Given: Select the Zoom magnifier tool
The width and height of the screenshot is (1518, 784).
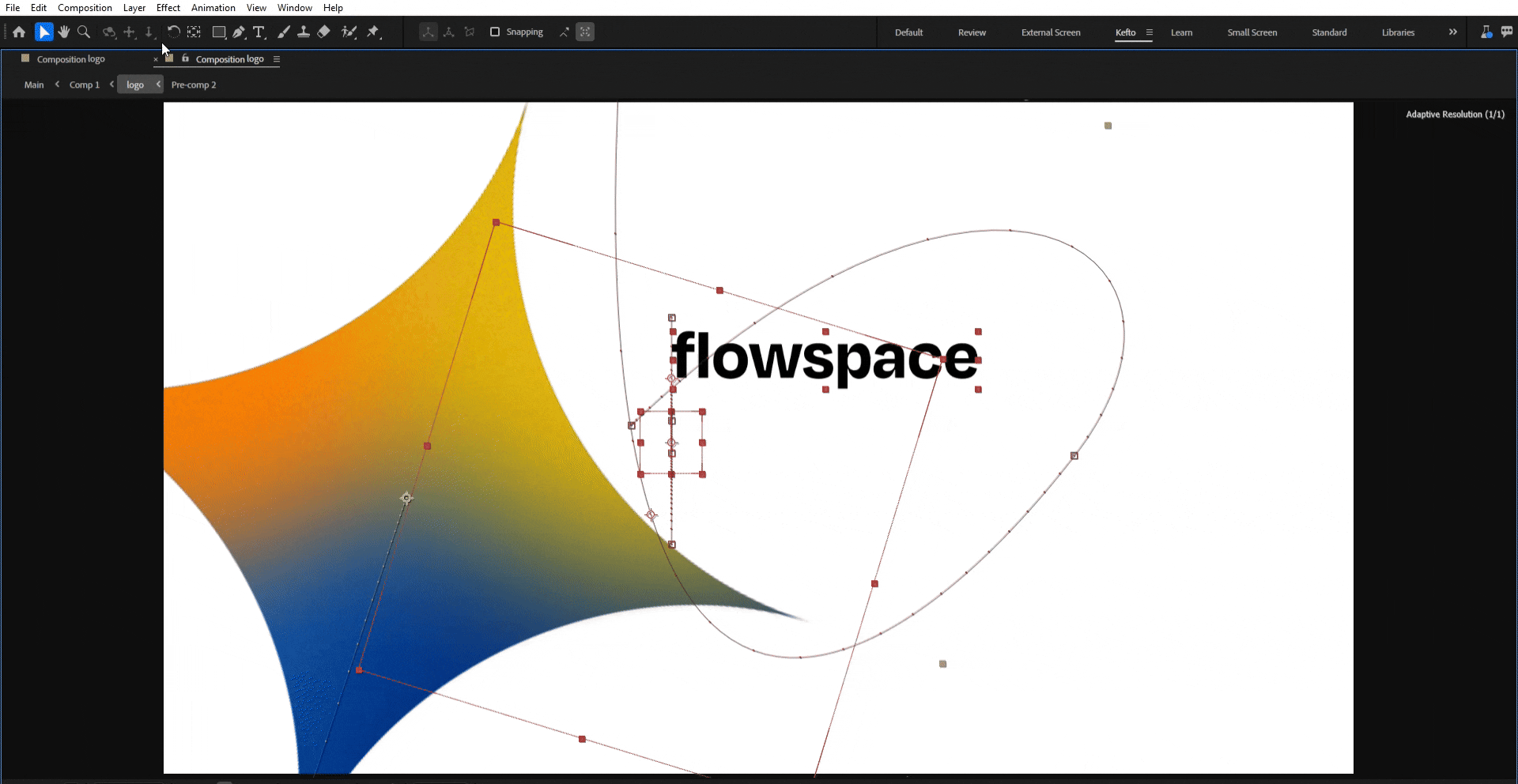Looking at the screenshot, I should [84, 32].
